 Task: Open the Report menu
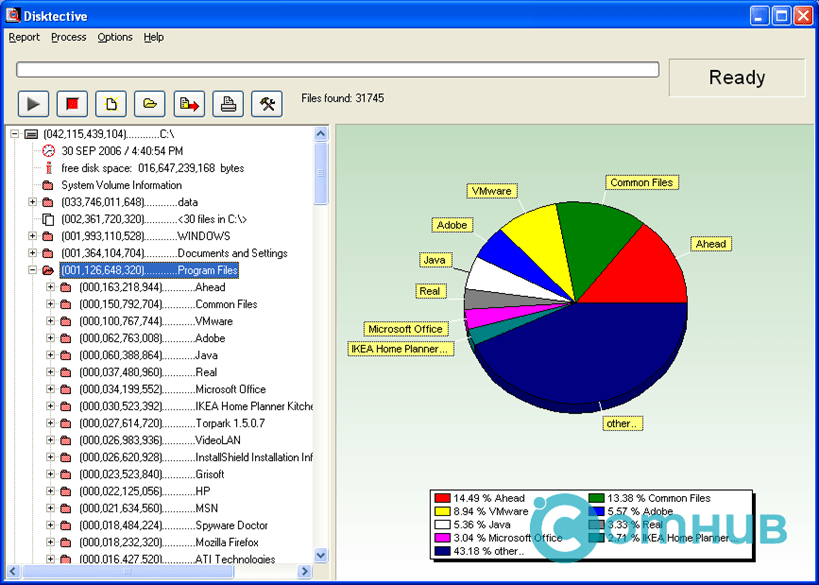[24, 37]
